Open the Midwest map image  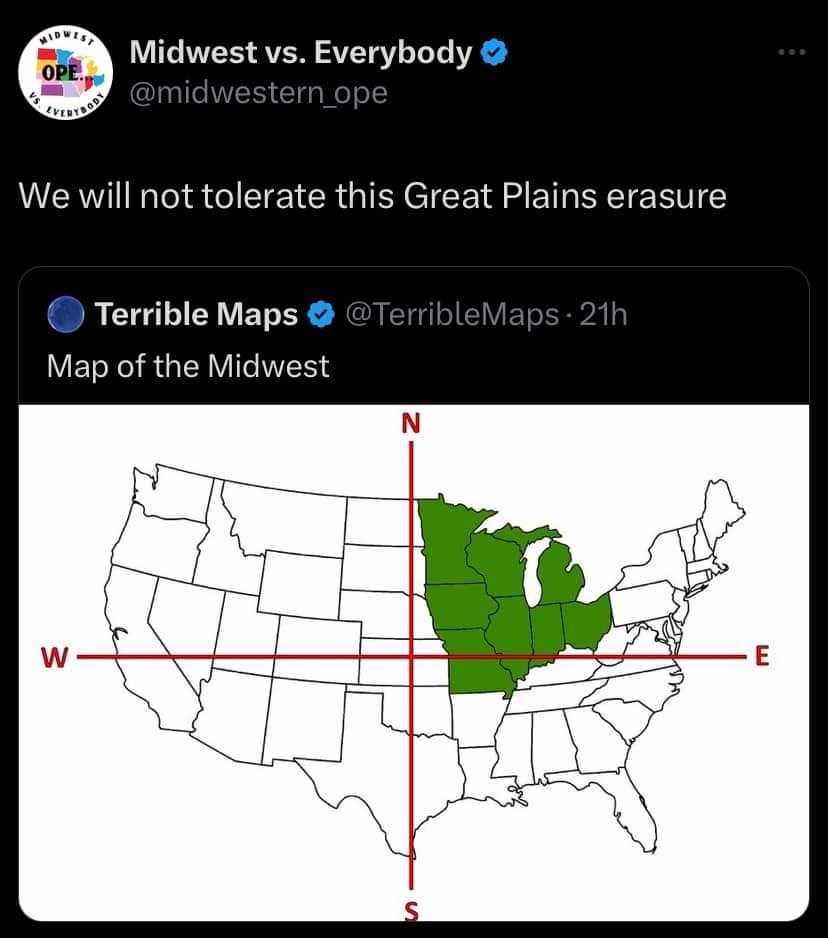click(x=414, y=663)
